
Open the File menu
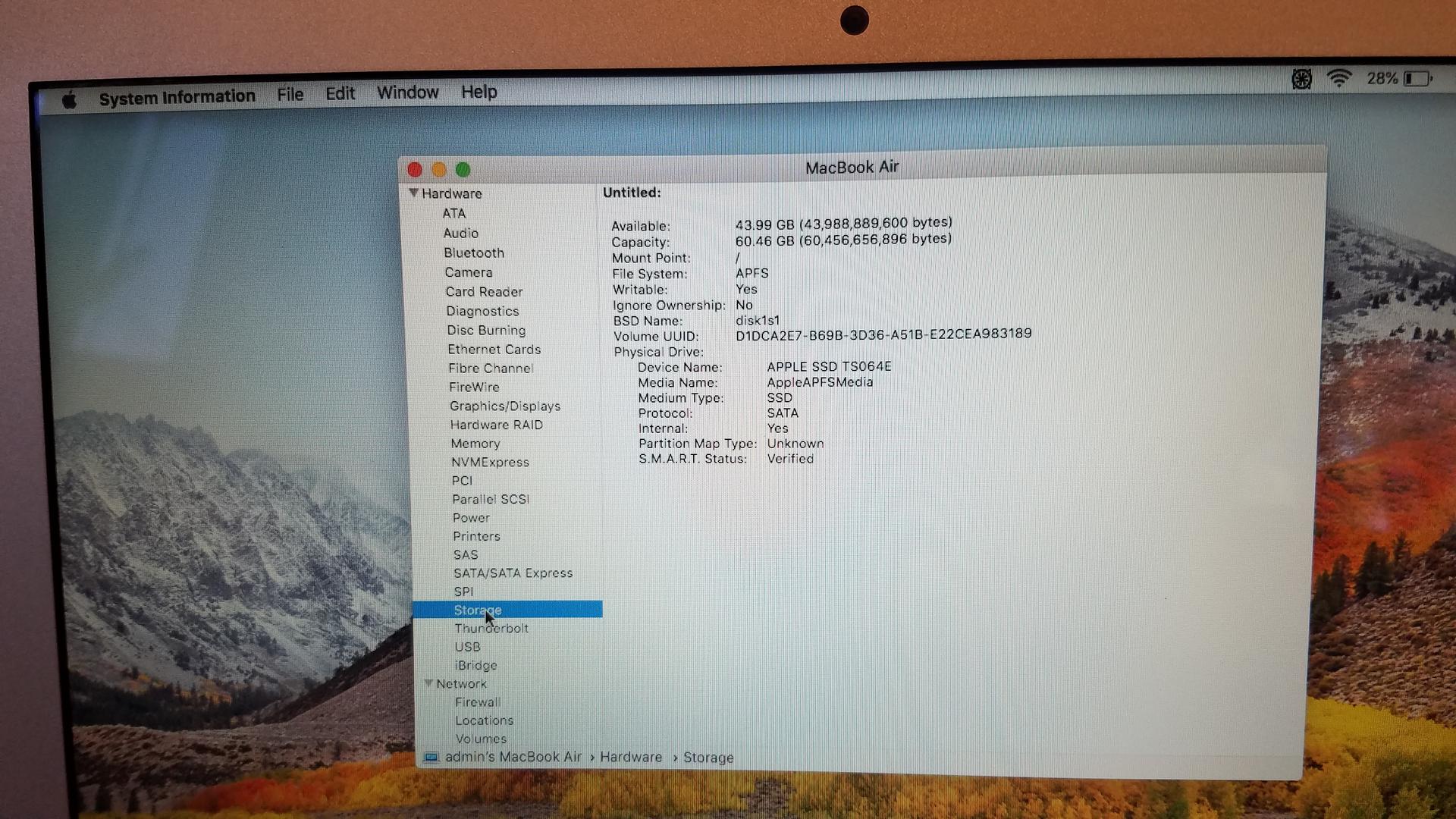coord(290,94)
